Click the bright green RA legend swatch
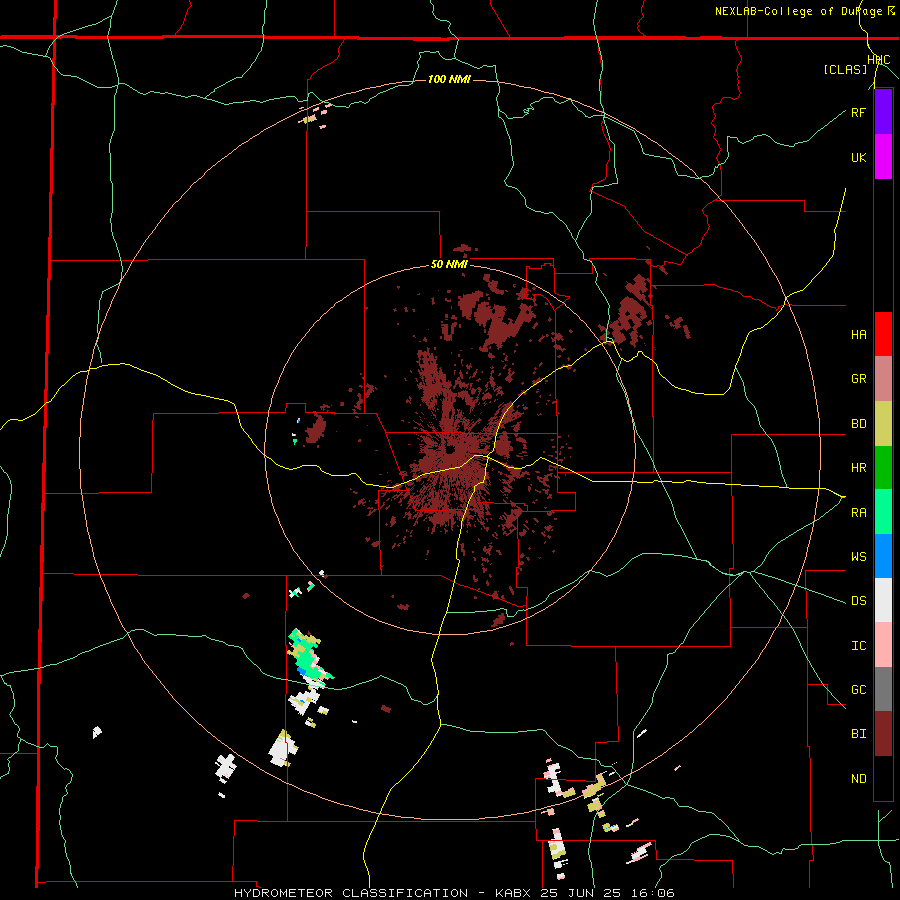This screenshot has height=900, width=900. coord(883,512)
